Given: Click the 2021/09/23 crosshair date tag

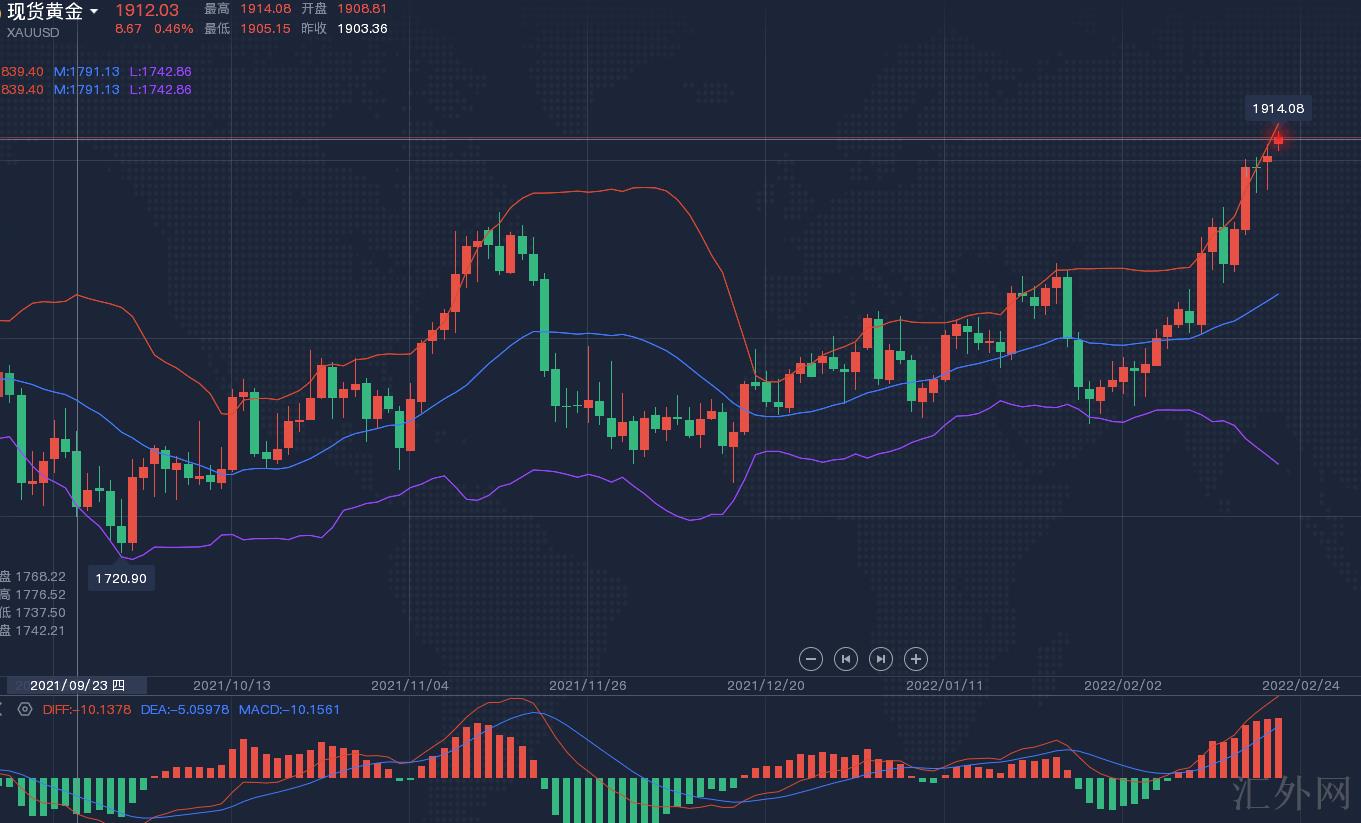Looking at the screenshot, I should tap(77, 685).
